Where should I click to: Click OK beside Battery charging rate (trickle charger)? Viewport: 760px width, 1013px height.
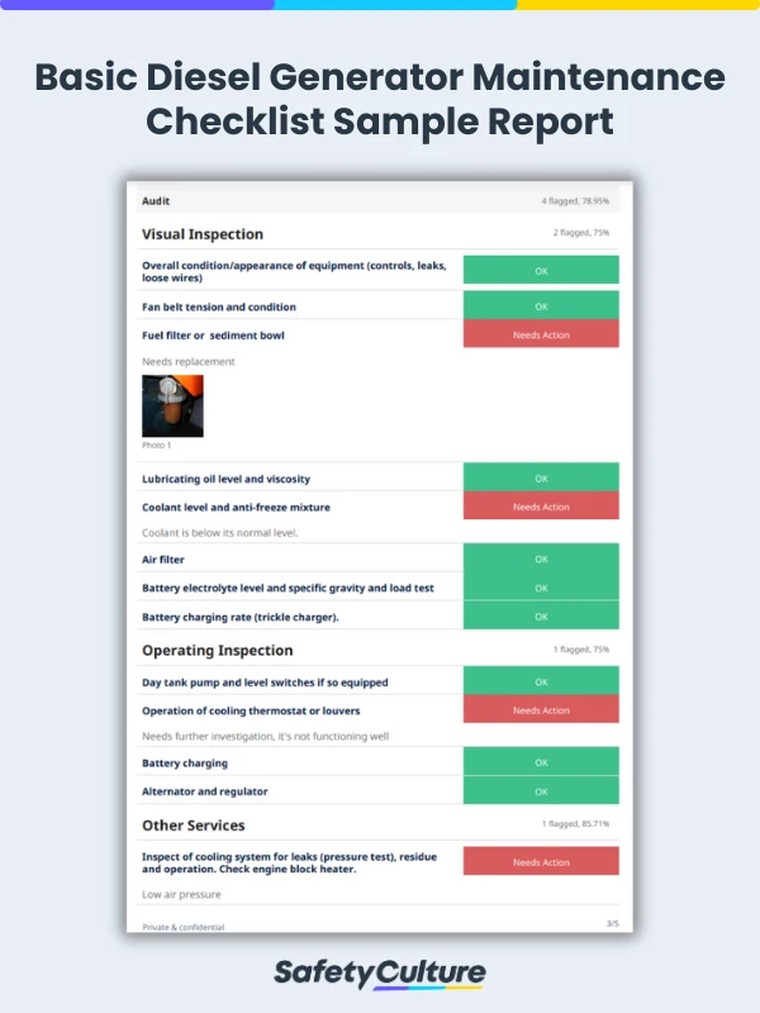541,617
